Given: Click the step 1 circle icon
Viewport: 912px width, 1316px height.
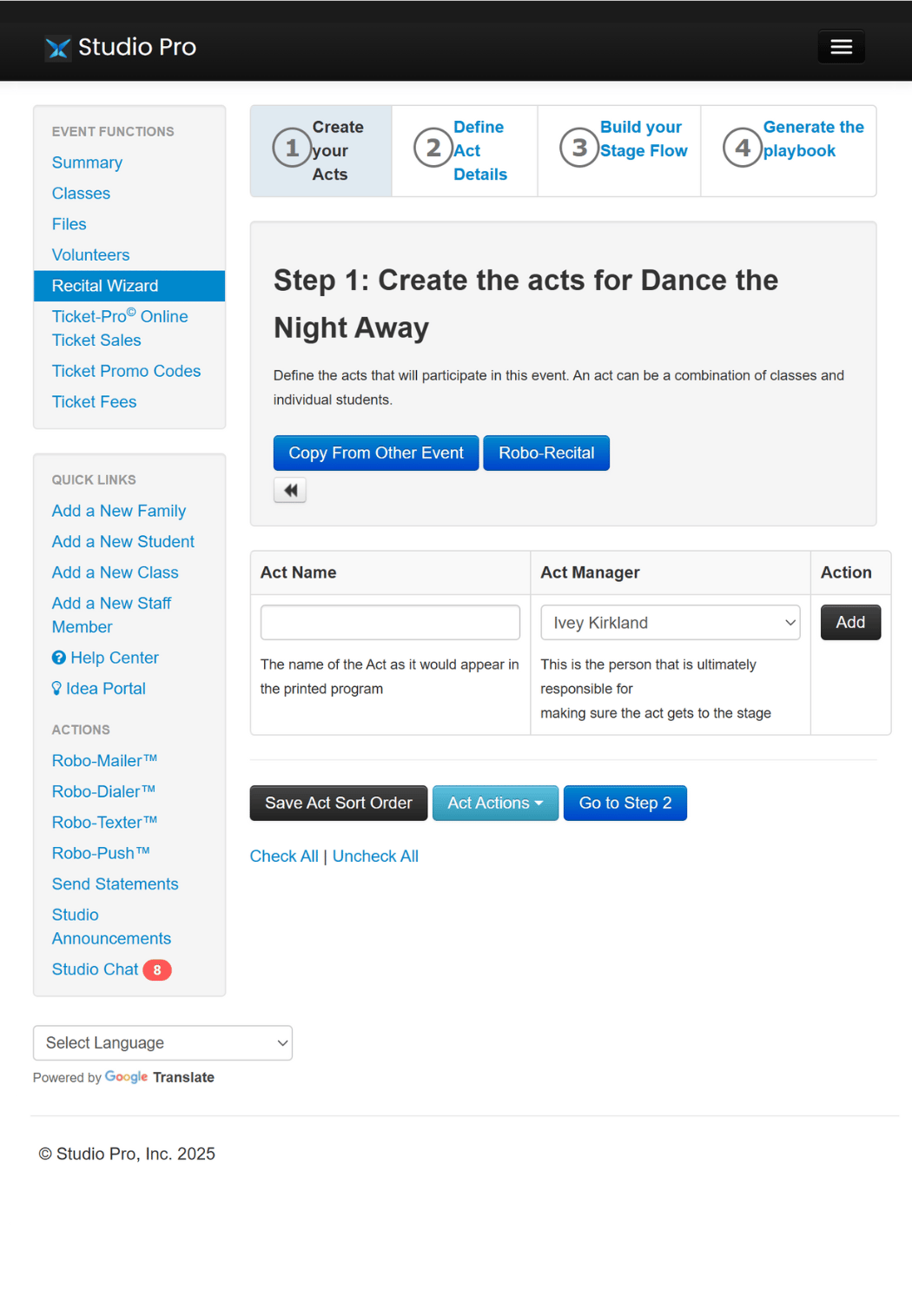Looking at the screenshot, I should tap(293, 148).
